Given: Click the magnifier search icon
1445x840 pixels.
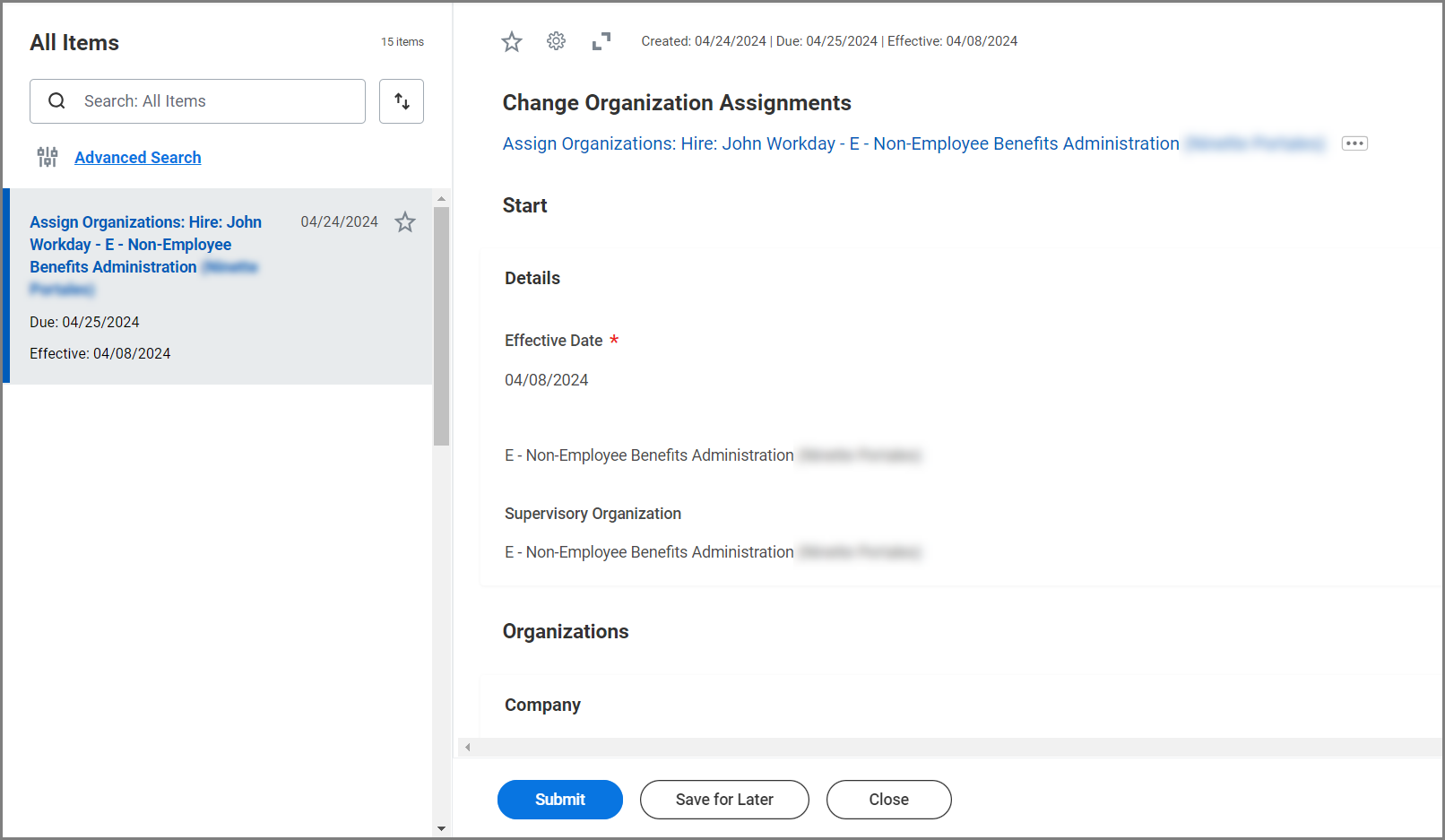Looking at the screenshot, I should (56, 101).
